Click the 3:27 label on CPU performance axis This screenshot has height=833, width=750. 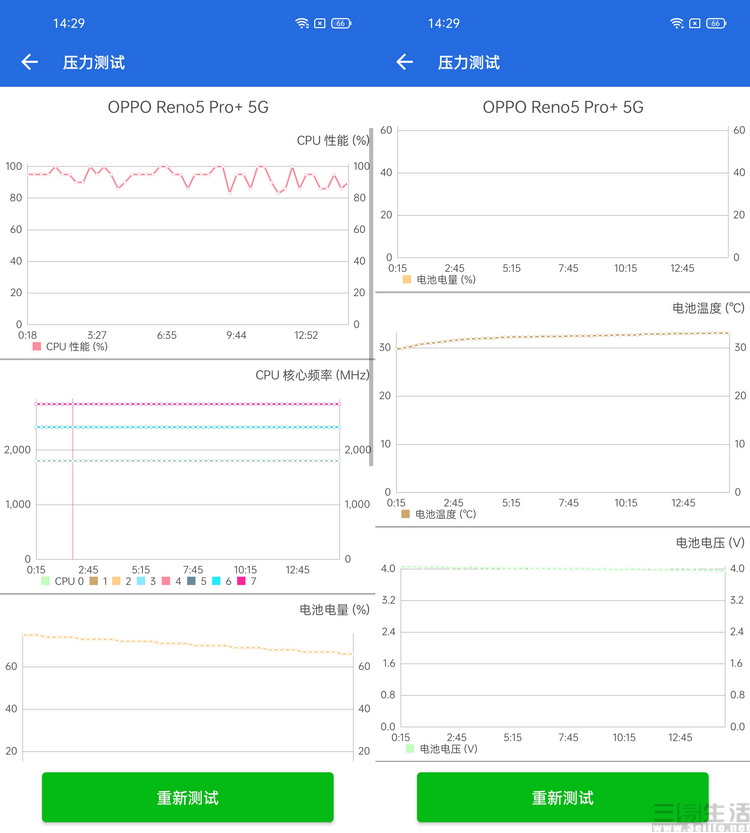coord(97,335)
